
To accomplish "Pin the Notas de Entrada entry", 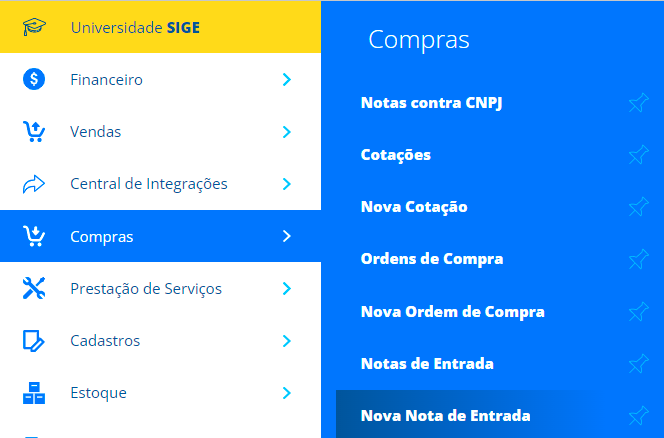I will (639, 363).
